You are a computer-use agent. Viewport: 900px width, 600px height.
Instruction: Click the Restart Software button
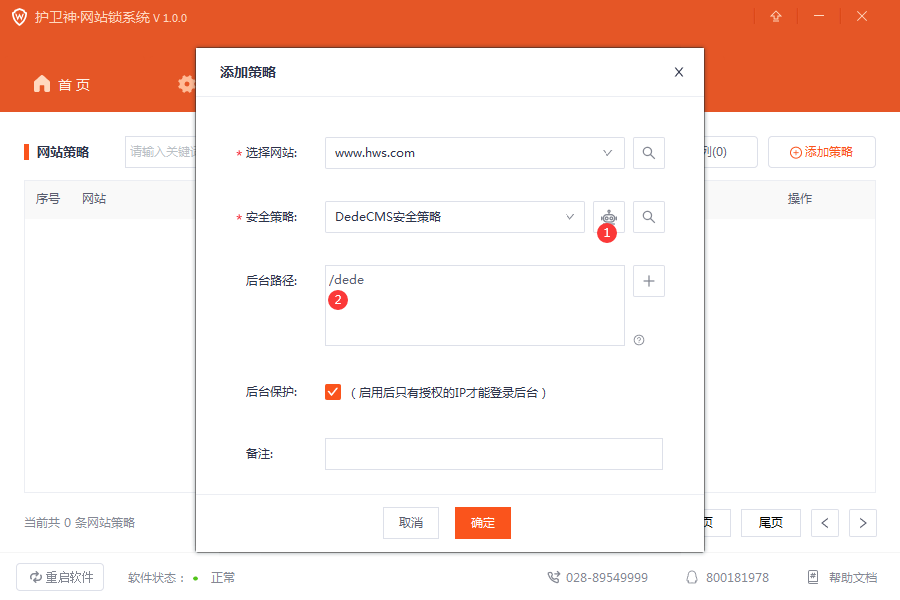[x=60, y=577]
